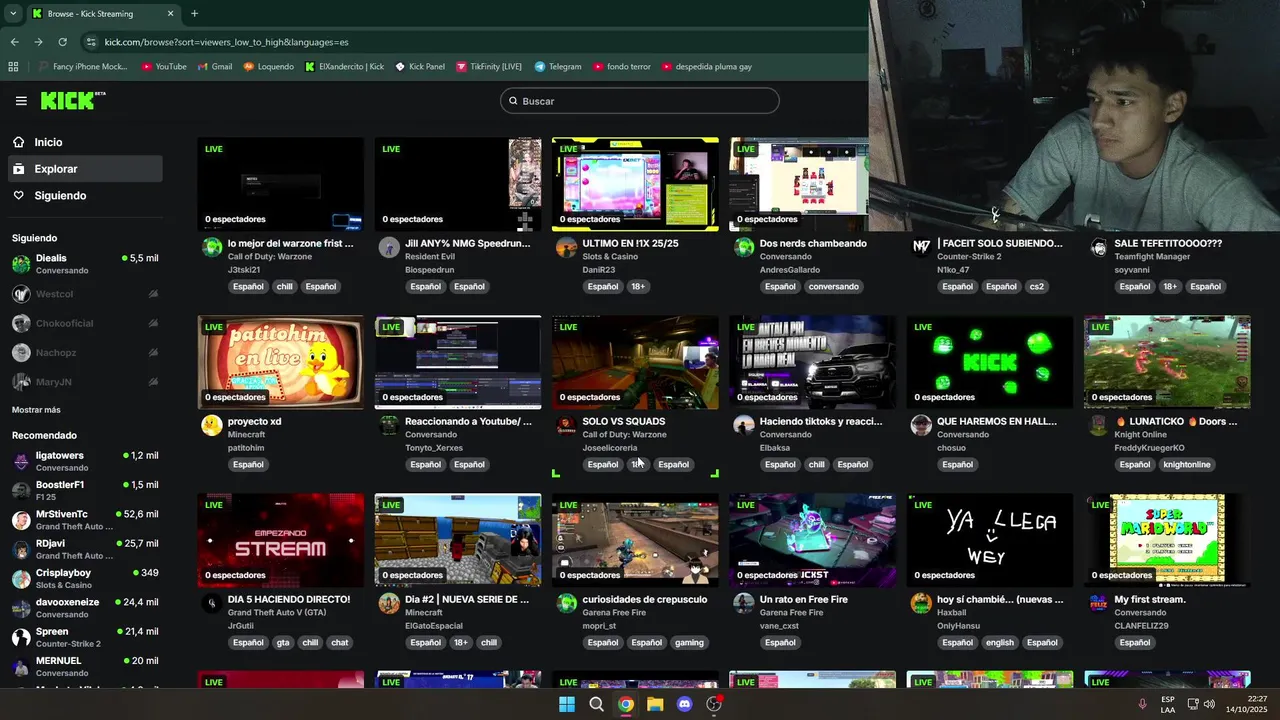Click the DaniR23 streamer avatar
The image size is (1280, 720).
tap(567, 248)
